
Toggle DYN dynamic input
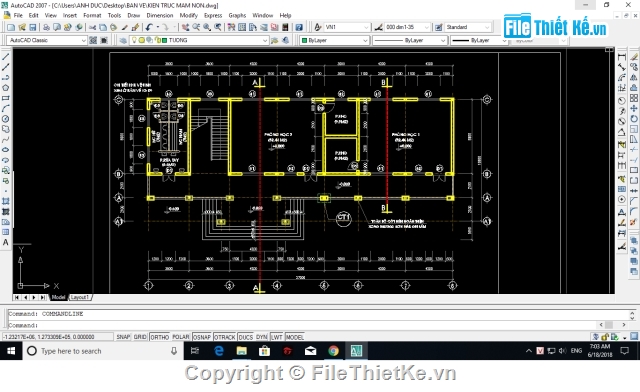(x=262, y=337)
